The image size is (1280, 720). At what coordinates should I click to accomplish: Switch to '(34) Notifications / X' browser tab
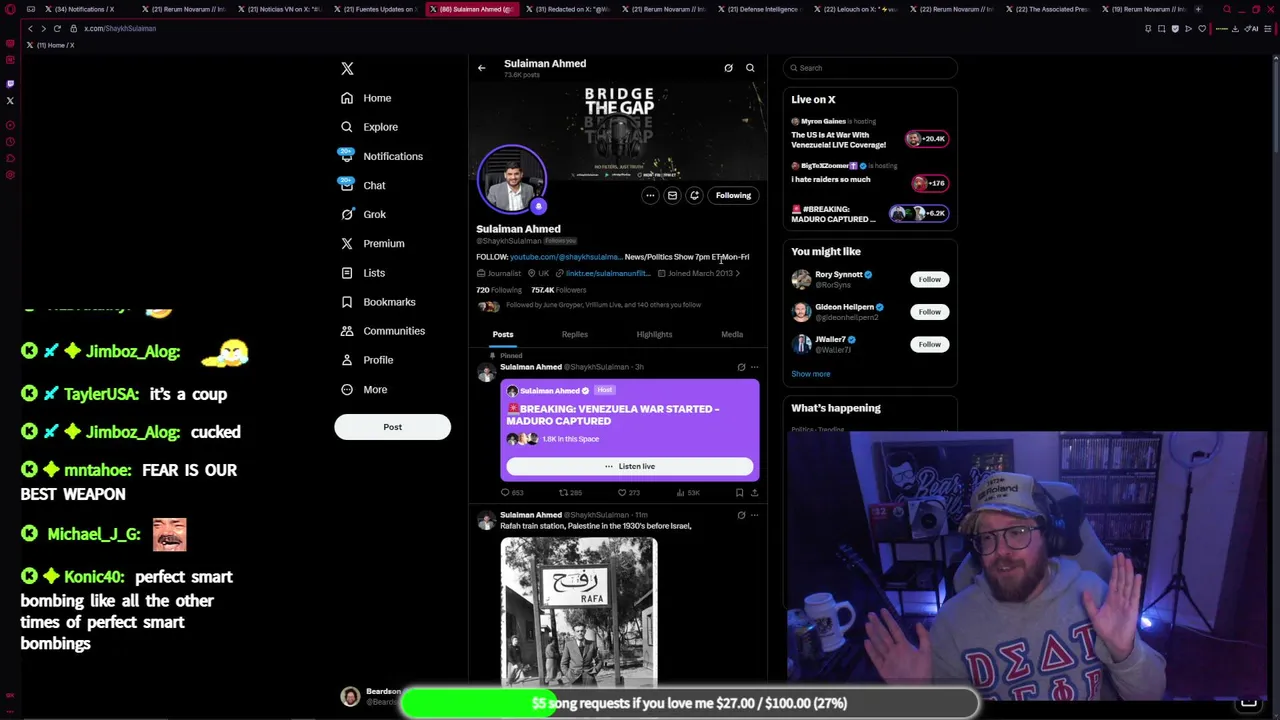[x=84, y=9]
